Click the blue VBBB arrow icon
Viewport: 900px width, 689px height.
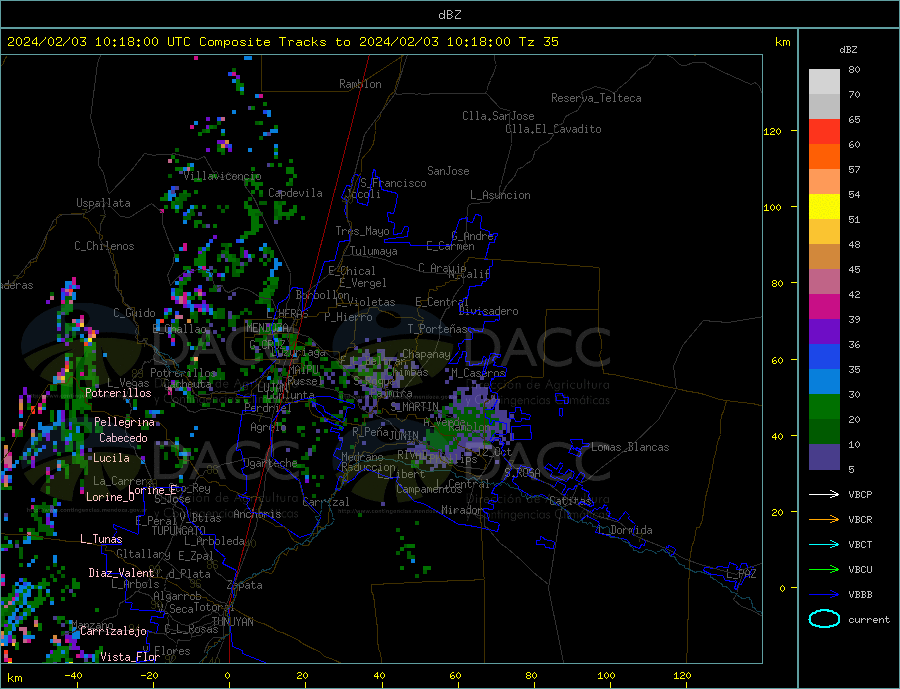(824, 594)
